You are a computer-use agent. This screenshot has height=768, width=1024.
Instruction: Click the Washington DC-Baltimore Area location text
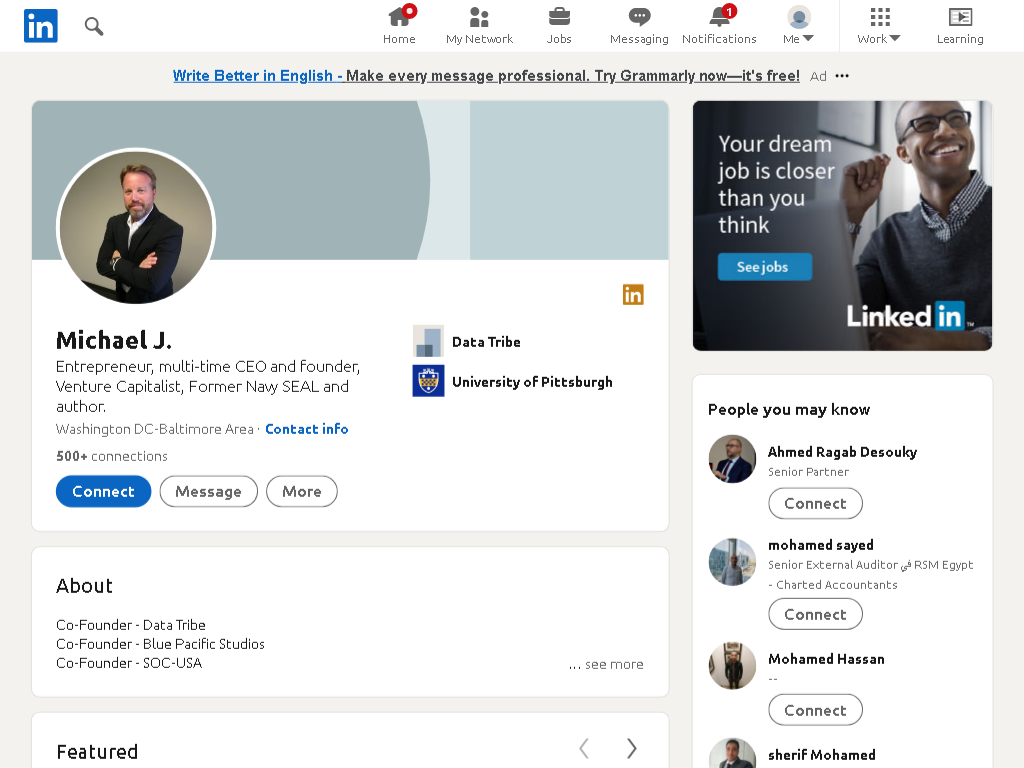point(155,429)
